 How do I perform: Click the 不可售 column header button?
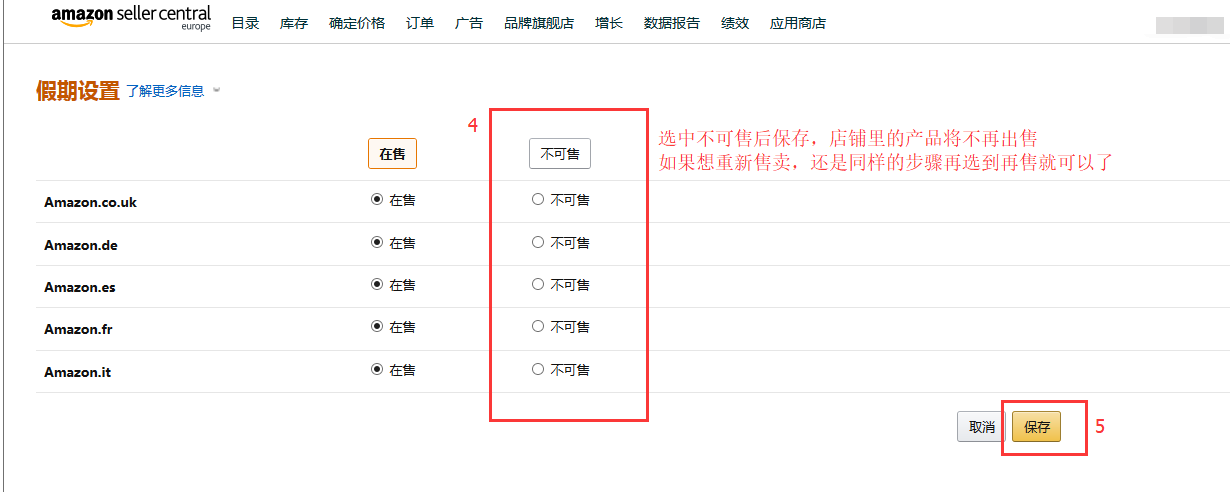point(560,154)
